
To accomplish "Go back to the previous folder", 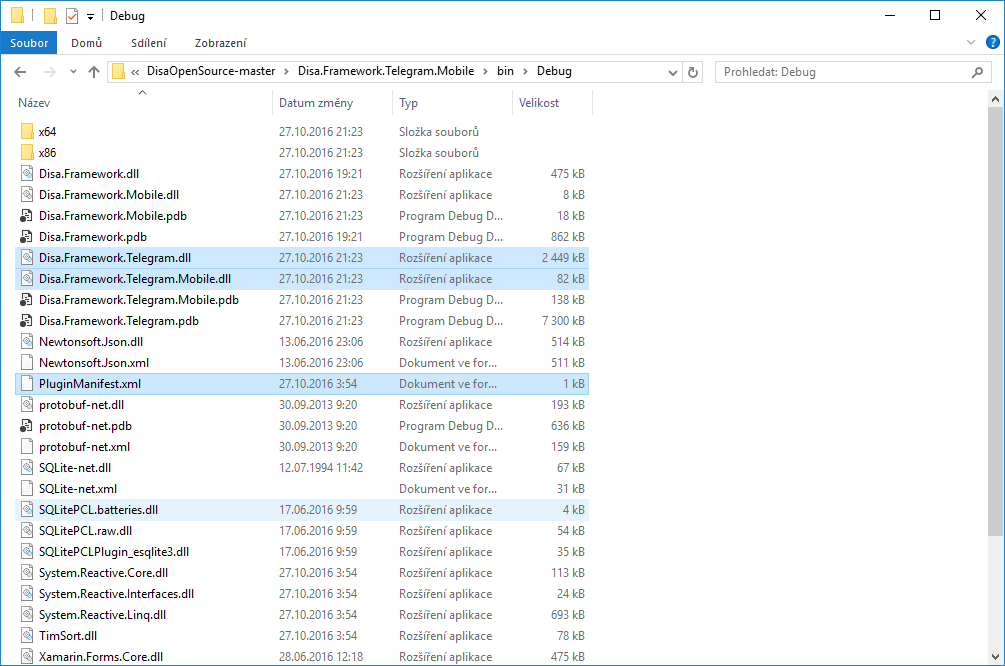I will (x=21, y=72).
